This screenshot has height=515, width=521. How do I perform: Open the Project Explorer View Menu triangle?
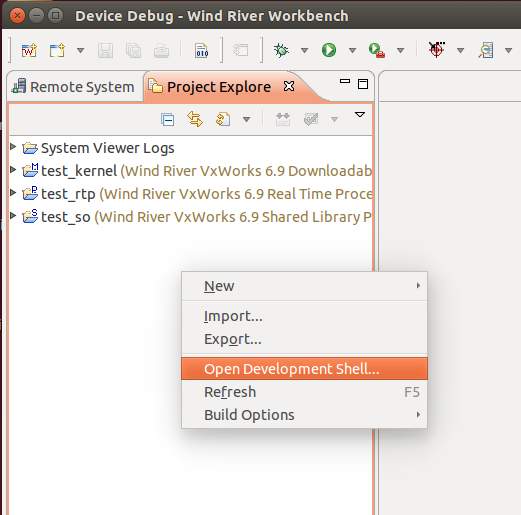(x=360, y=115)
